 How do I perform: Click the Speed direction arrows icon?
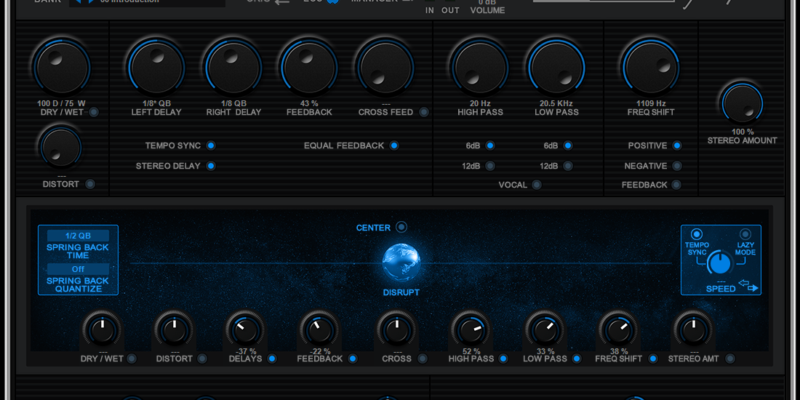(749, 288)
